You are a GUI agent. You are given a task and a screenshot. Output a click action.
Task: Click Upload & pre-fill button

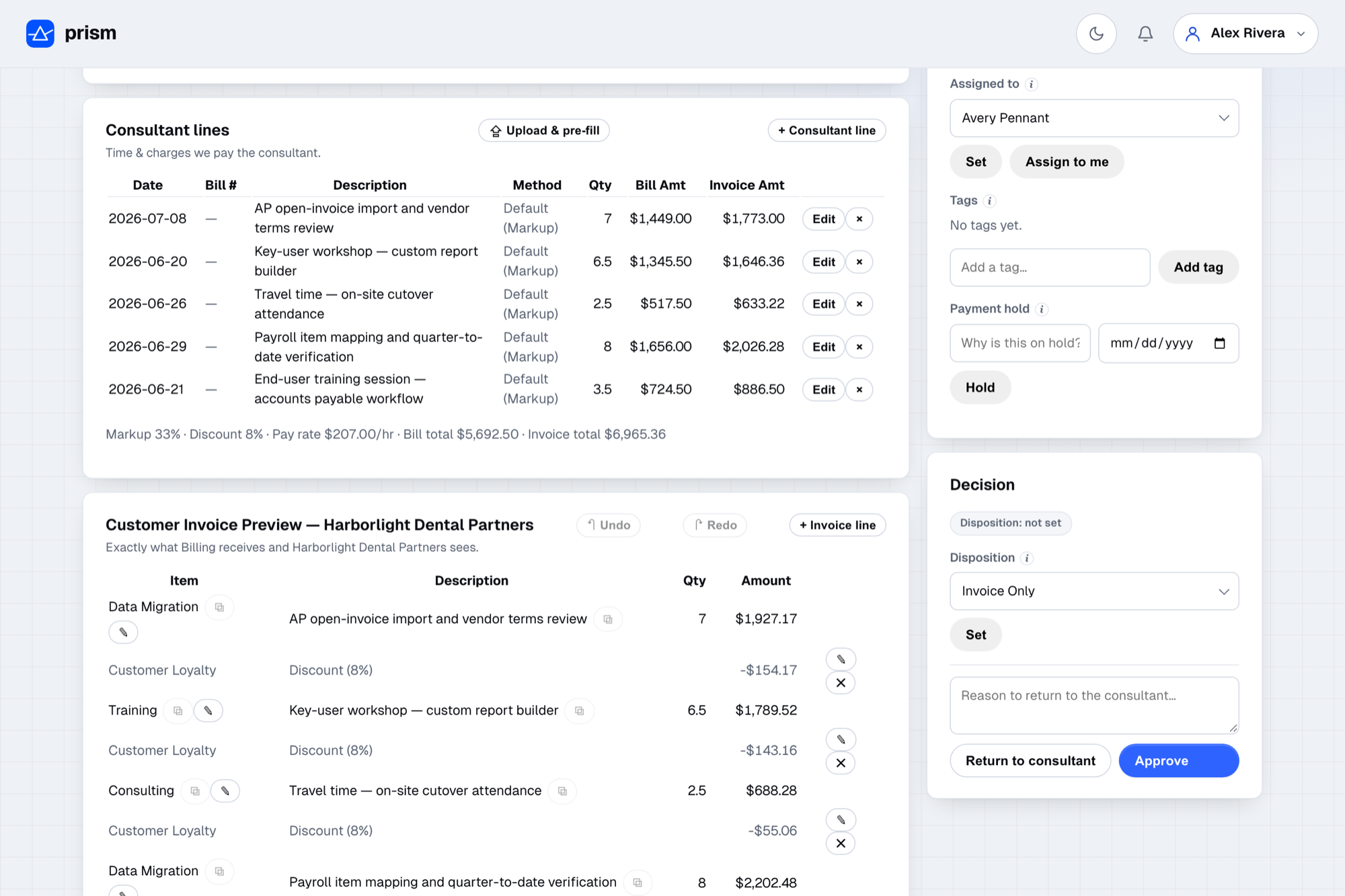pyautogui.click(x=544, y=130)
